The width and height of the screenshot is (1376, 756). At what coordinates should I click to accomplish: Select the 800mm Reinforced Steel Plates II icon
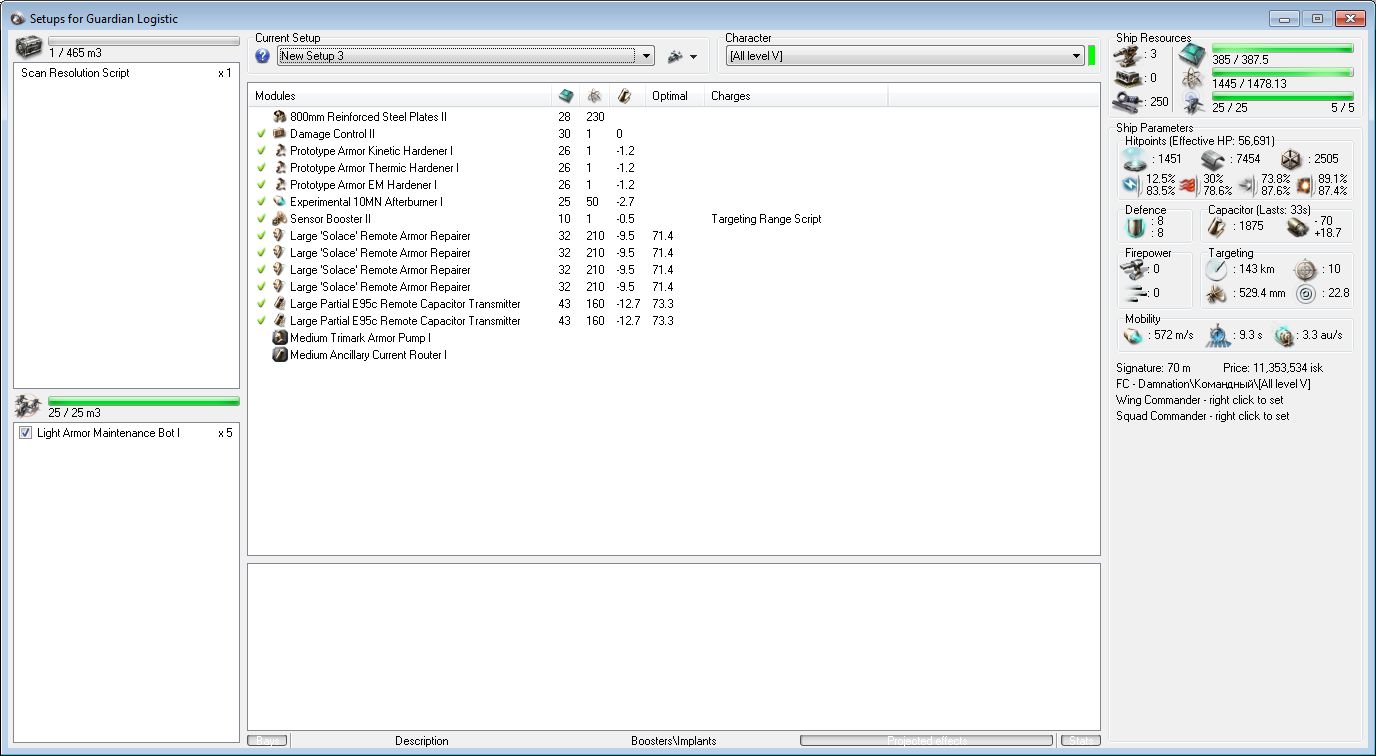[x=280, y=117]
